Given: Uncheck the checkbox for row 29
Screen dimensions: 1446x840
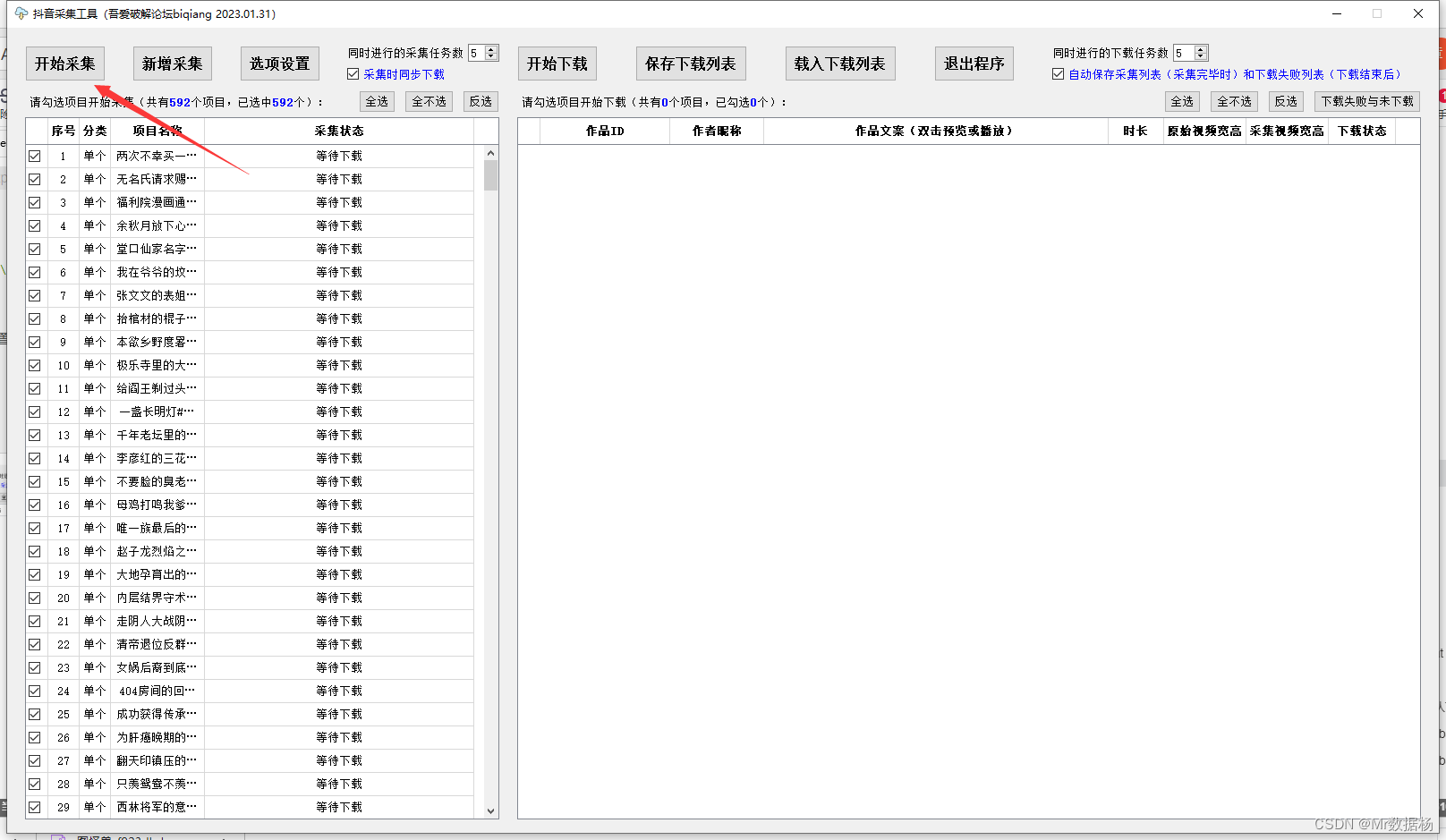Looking at the screenshot, I should click(x=35, y=807).
